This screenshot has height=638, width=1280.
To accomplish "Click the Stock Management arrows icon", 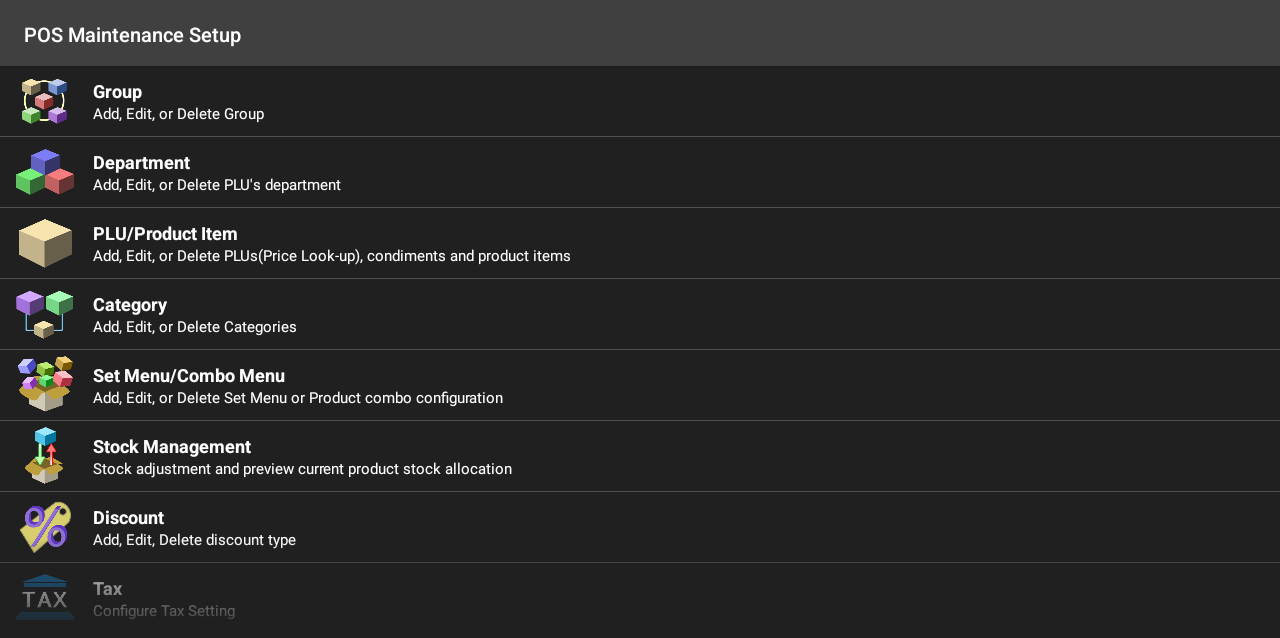I will 45,456.
